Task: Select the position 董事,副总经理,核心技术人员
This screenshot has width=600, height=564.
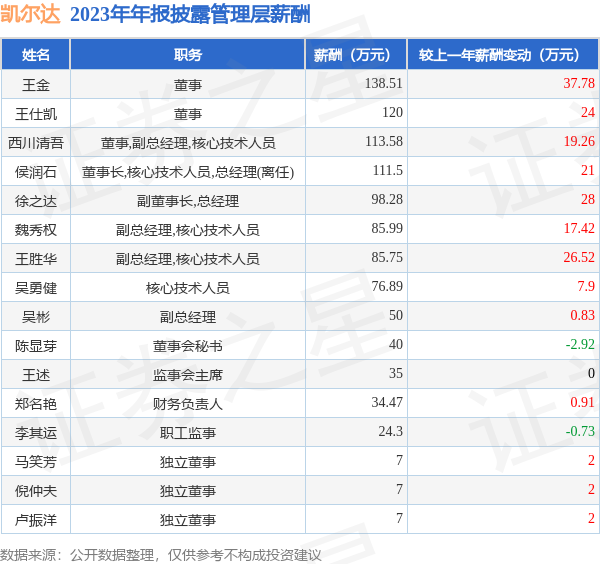Action: pos(188,143)
